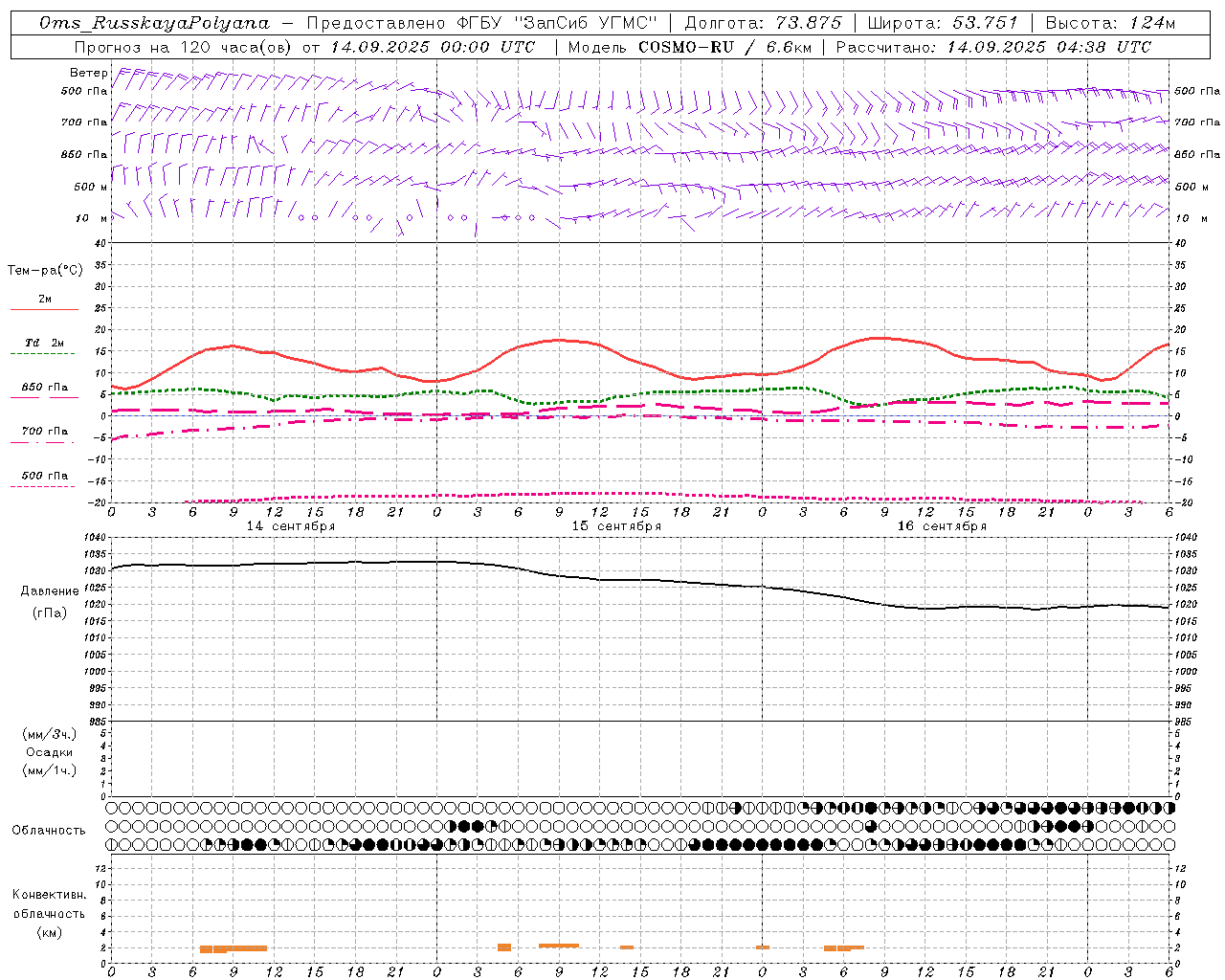This screenshot has width=1225, height=980.
Task: Click the Ветер wind panel label
Action: pyautogui.click(x=88, y=73)
